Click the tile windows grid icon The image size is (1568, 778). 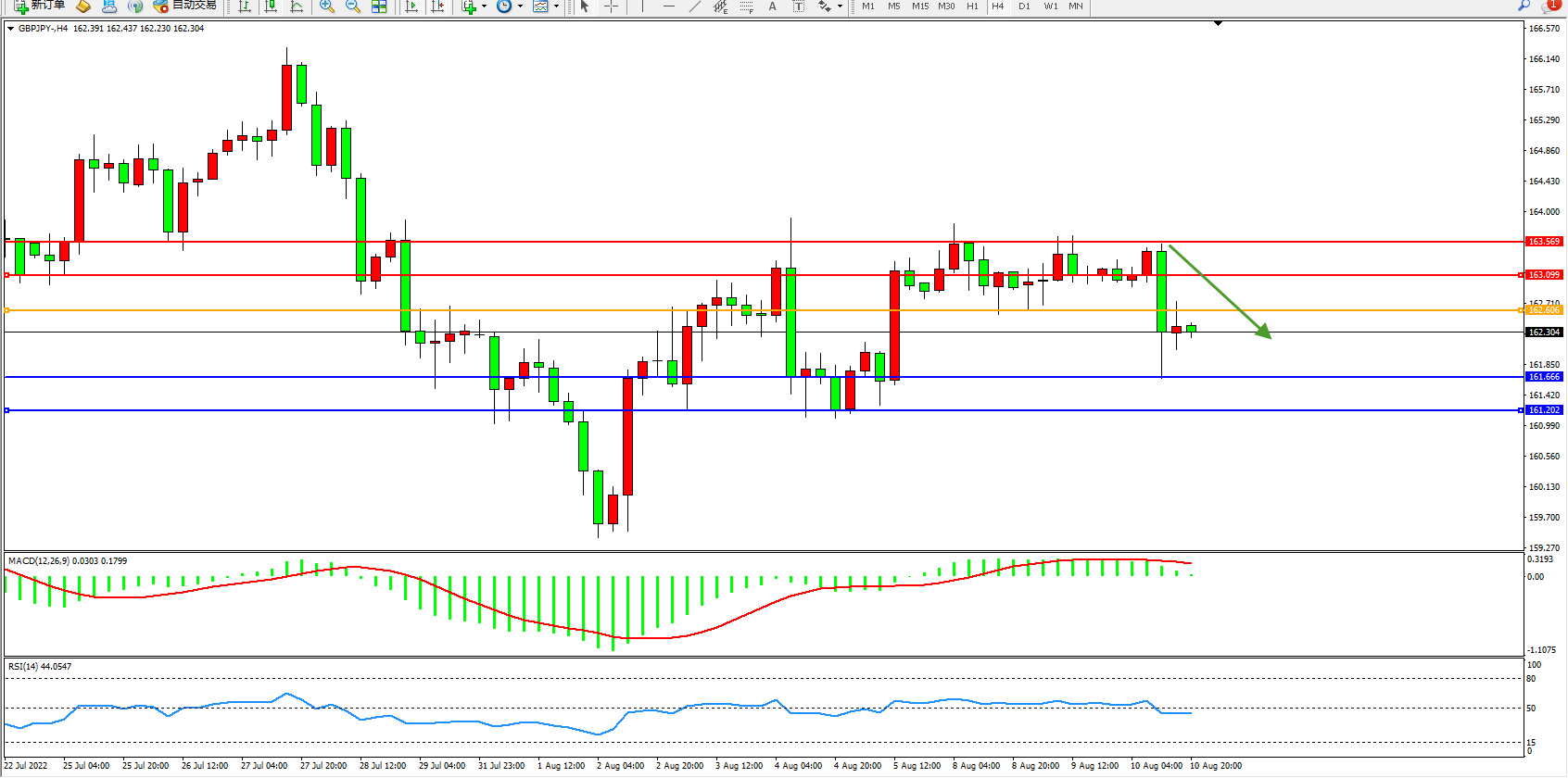click(x=379, y=6)
